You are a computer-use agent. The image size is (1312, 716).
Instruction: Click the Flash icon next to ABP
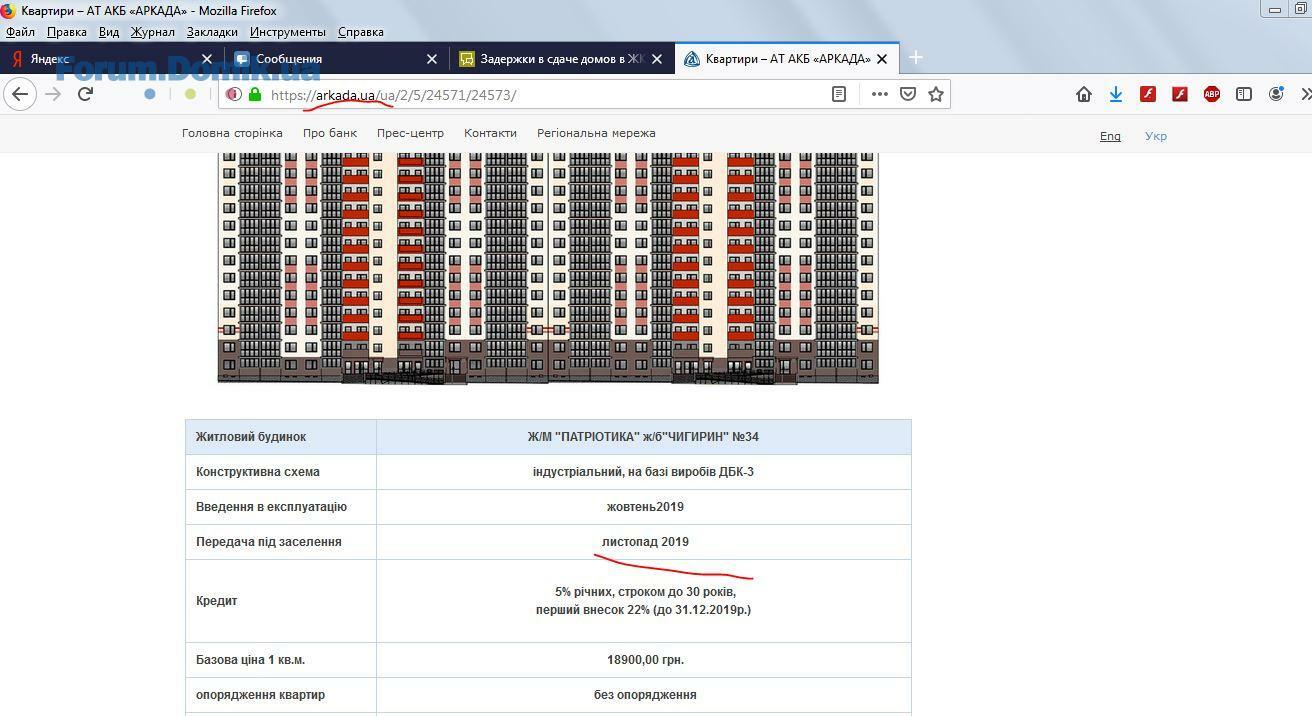click(1180, 94)
